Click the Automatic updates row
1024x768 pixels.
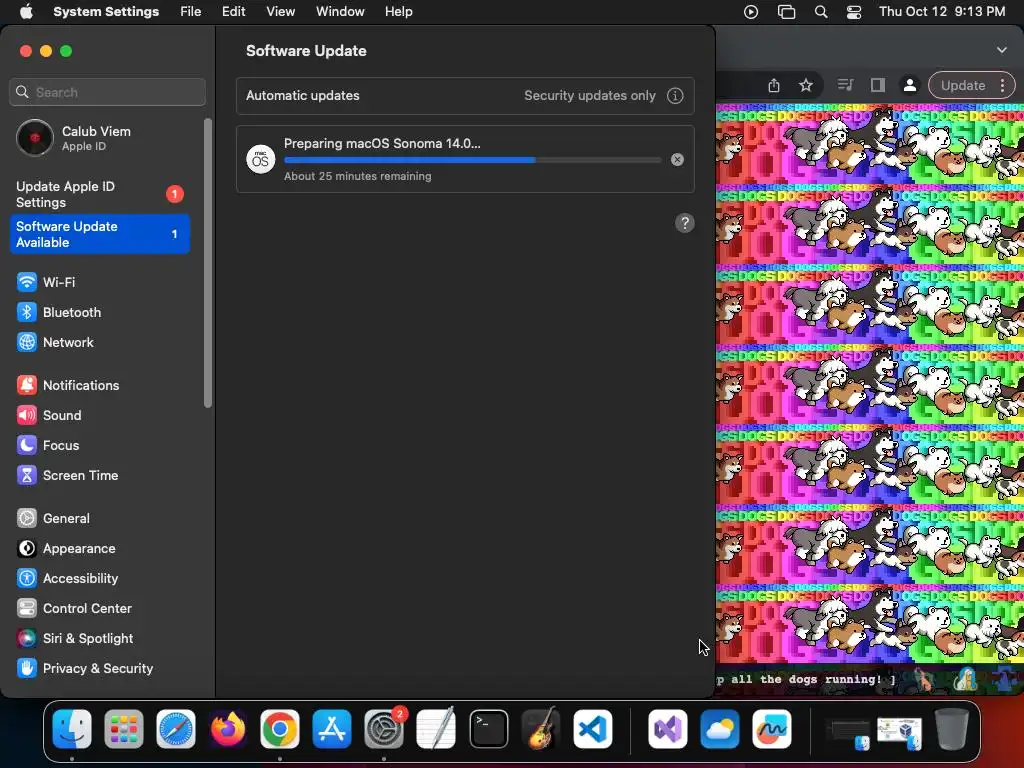(x=465, y=96)
